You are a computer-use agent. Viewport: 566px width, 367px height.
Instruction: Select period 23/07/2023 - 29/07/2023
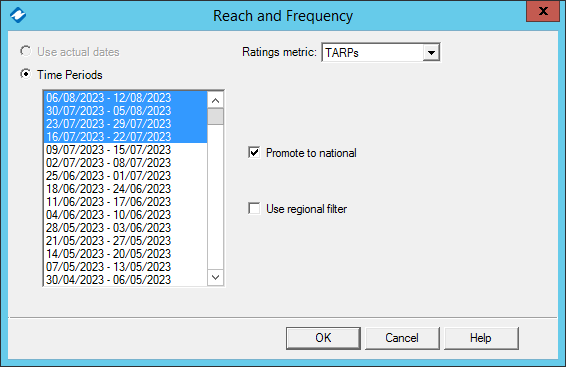tap(126, 124)
